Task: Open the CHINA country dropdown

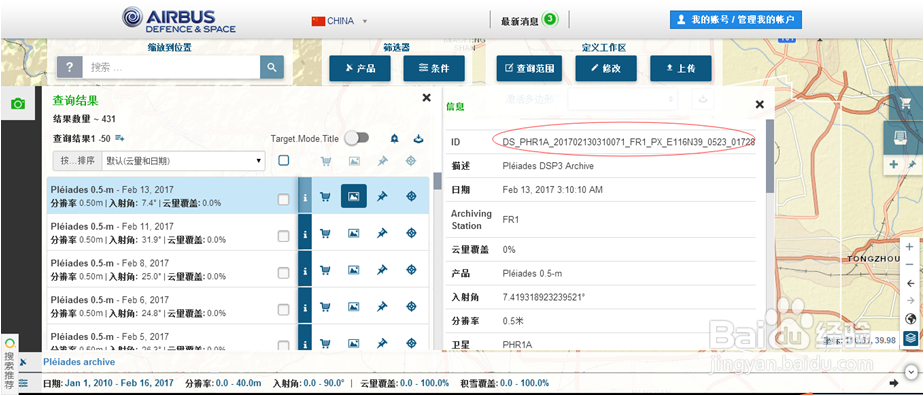Action: point(339,21)
